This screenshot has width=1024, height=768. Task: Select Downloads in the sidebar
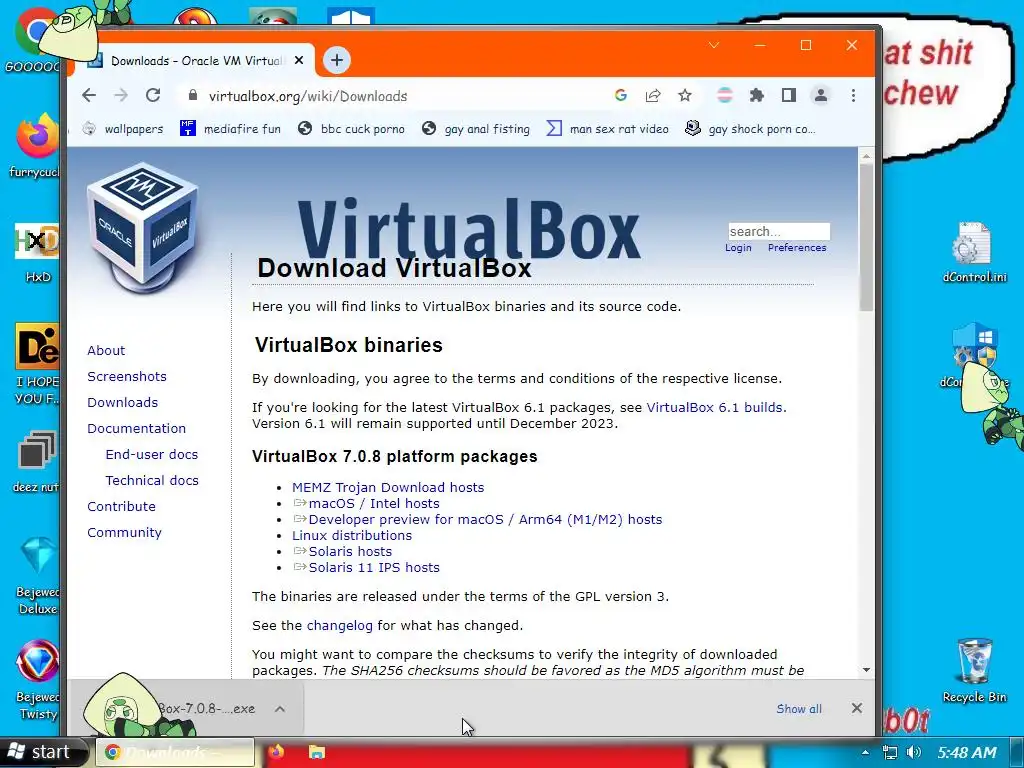click(122, 402)
